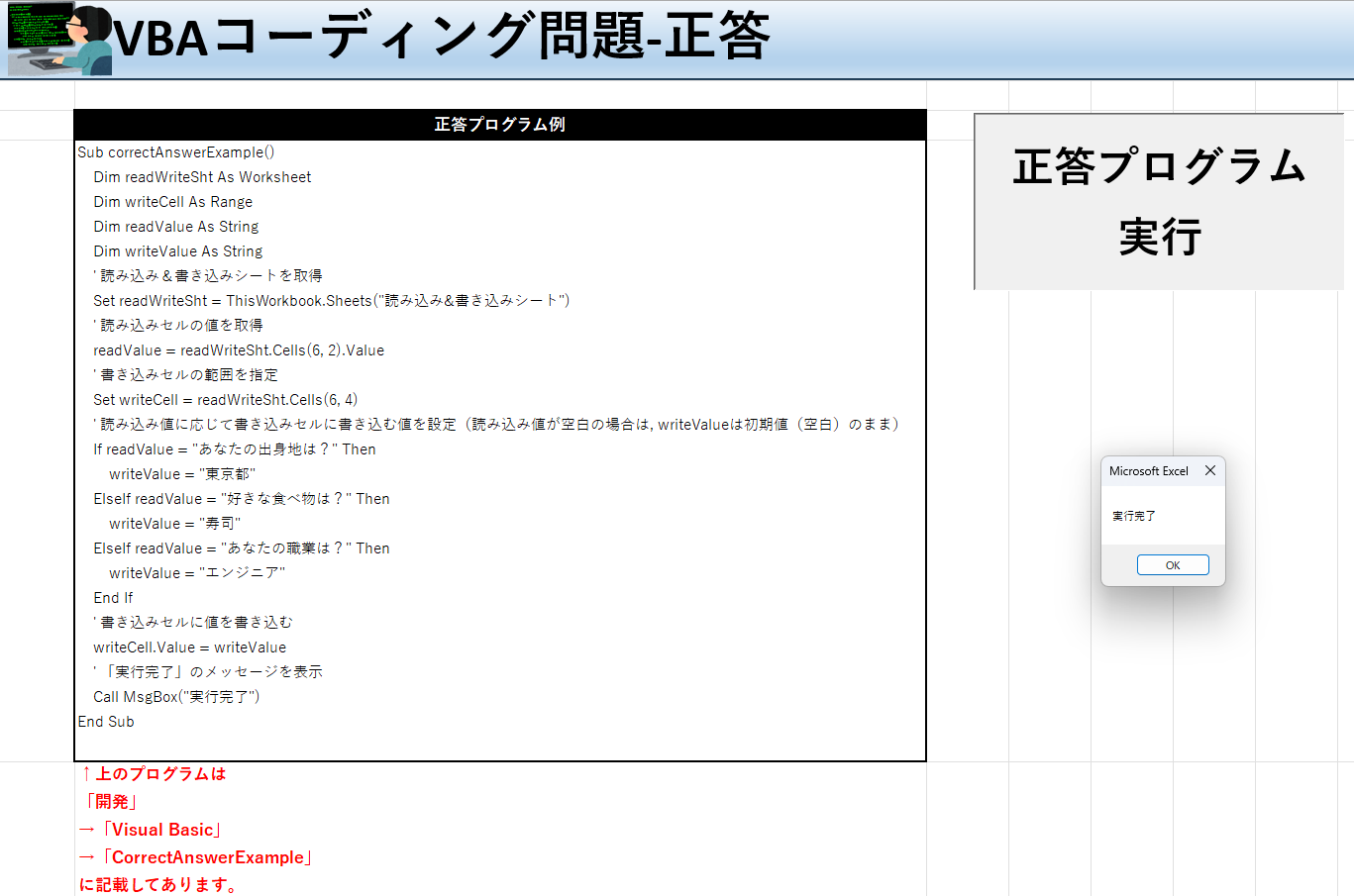This screenshot has width=1354, height=896.
Task: Click the programmer illustration in the header
Action: [x=57, y=39]
